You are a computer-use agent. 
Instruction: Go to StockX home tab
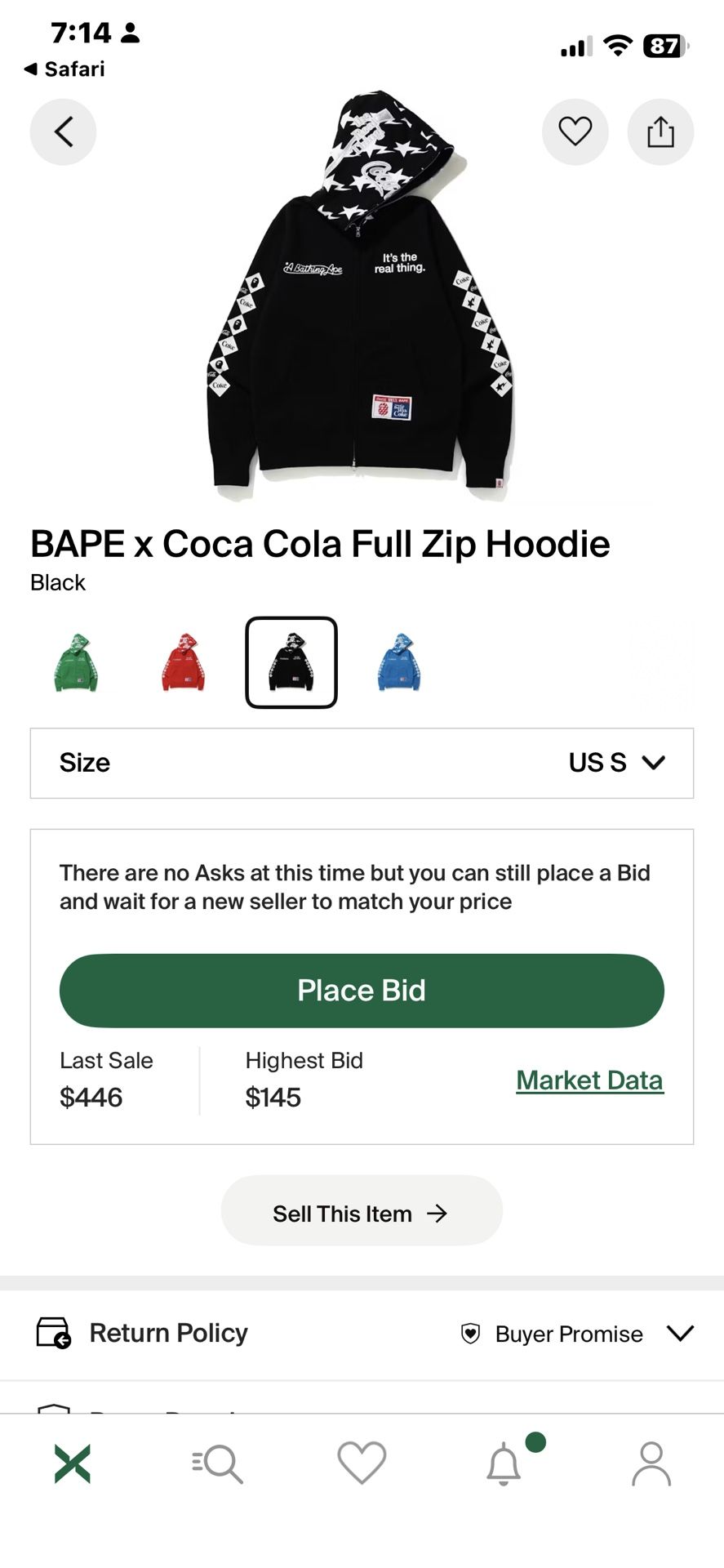(73, 1463)
